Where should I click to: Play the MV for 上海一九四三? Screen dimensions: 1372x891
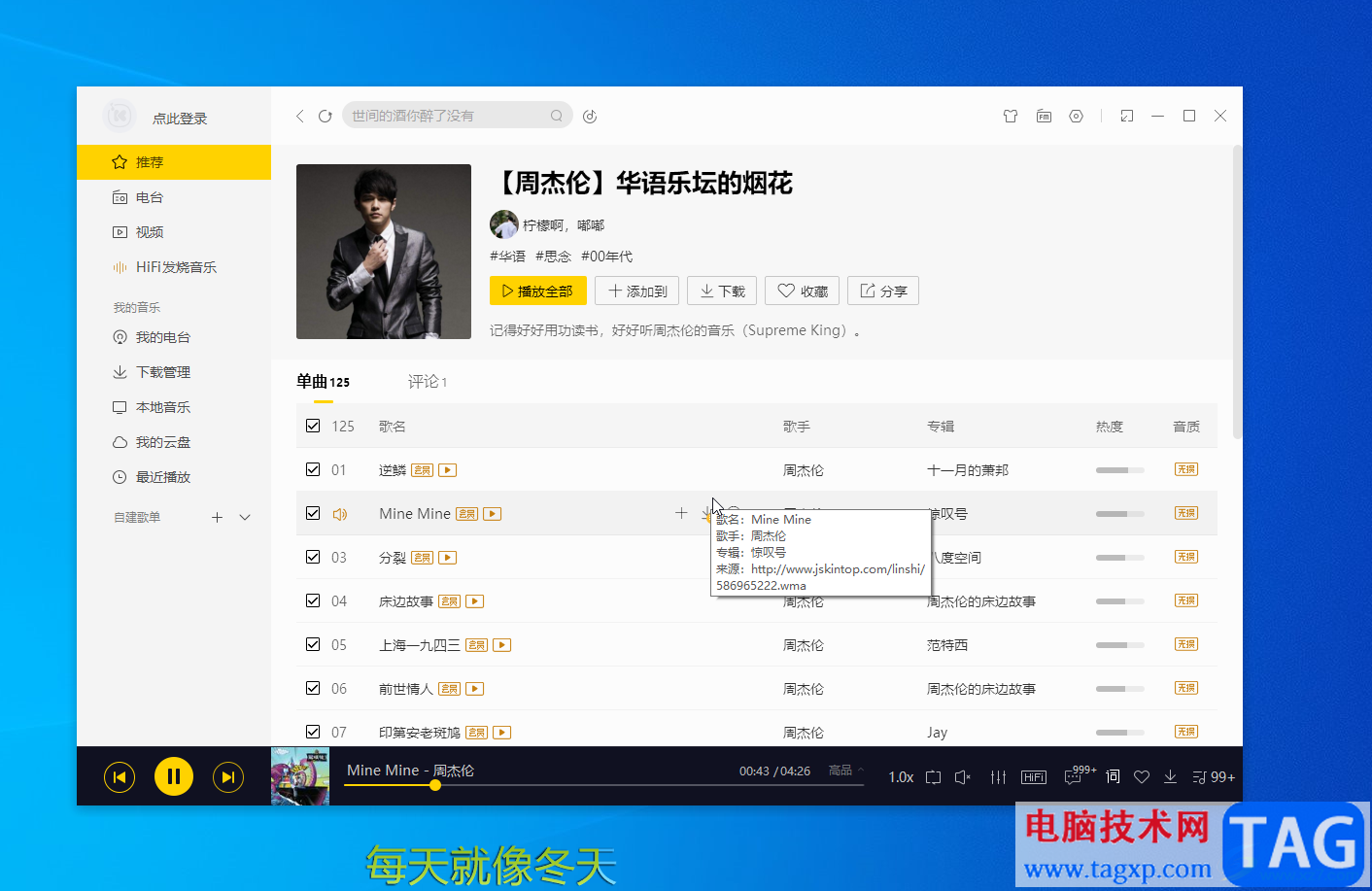pos(501,645)
